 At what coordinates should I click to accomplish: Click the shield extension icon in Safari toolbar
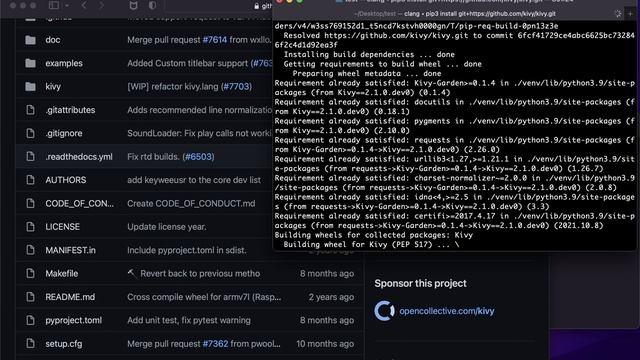pos(133,5)
